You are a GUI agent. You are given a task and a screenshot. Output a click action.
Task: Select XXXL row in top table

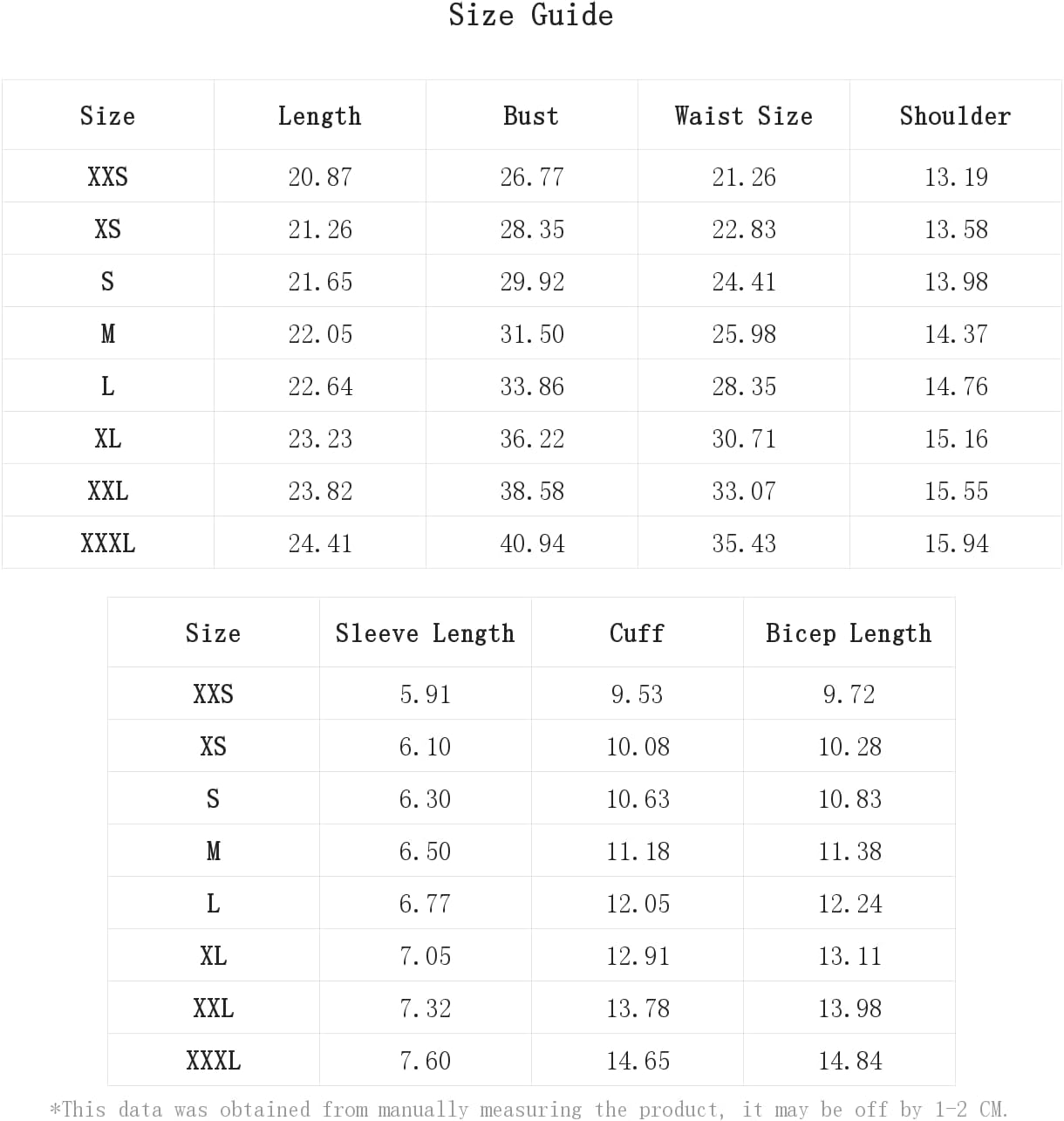tap(108, 543)
